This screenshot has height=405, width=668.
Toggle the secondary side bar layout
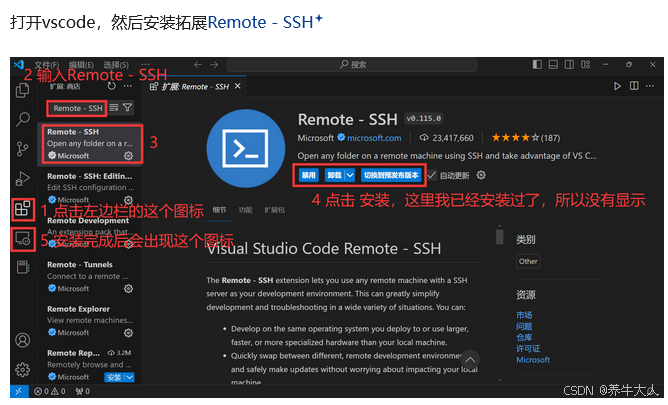click(x=569, y=64)
